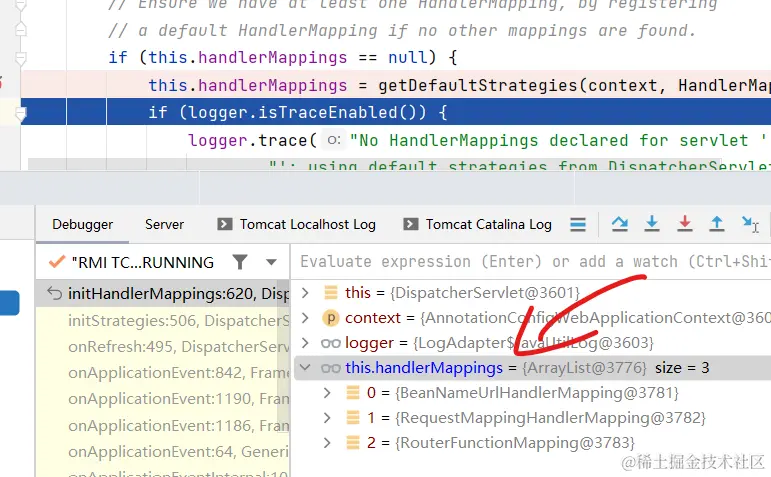The image size is (771, 477).
Task: Click the watch glasses icon beside this.handlerMappings
Action: (x=331, y=368)
